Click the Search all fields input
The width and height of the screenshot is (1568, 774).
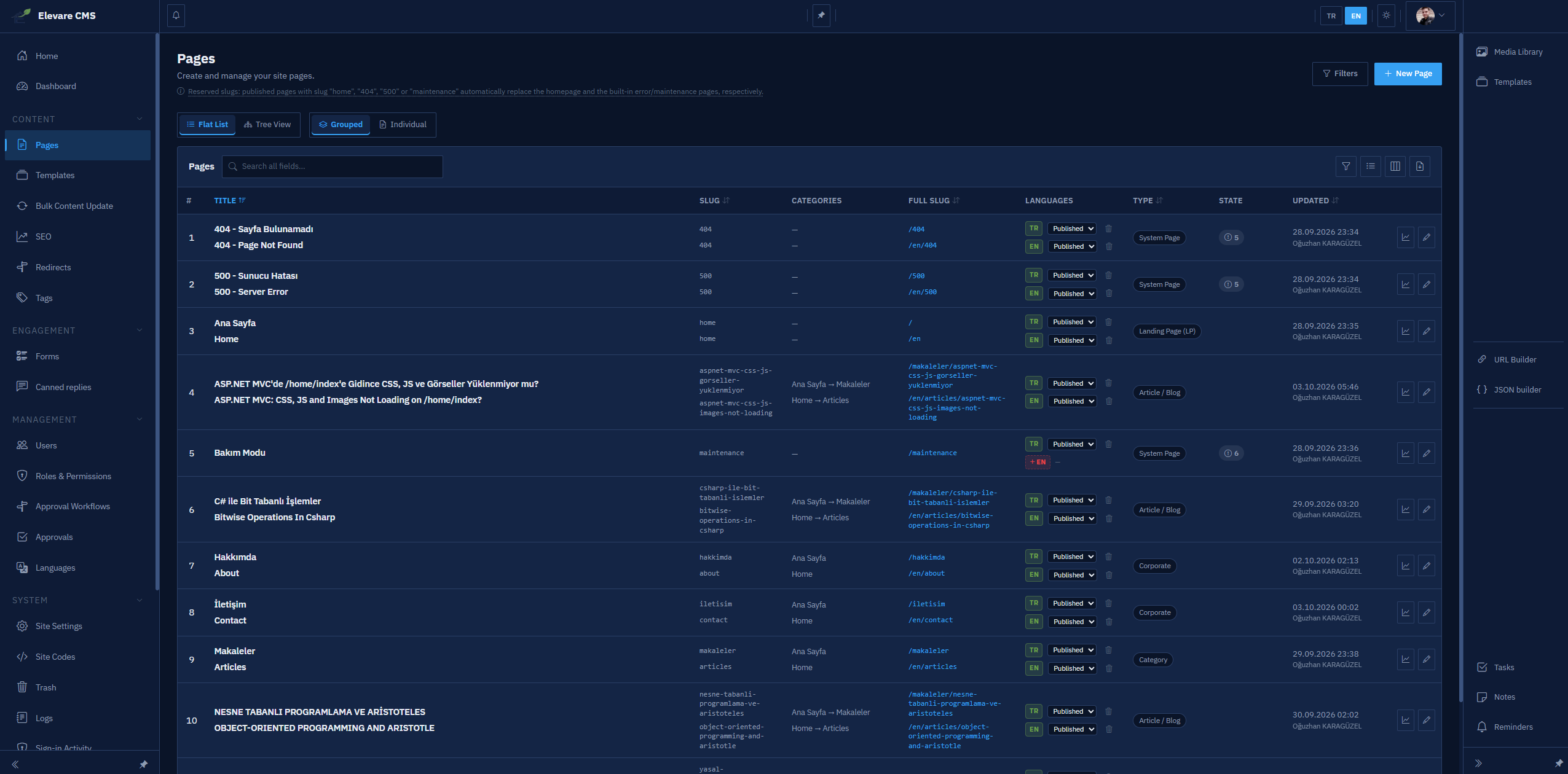click(333, 166)
